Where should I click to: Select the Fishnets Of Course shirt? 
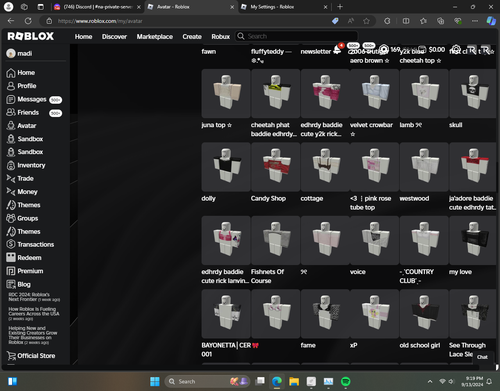pyautogui.click(x=275, y=240)
